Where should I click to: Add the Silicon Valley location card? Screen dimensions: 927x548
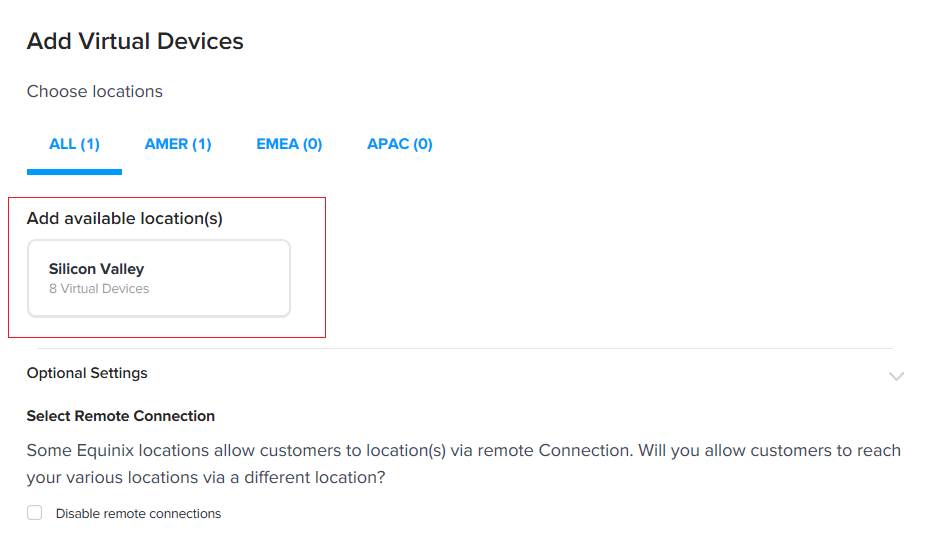[x=159, y=278]
